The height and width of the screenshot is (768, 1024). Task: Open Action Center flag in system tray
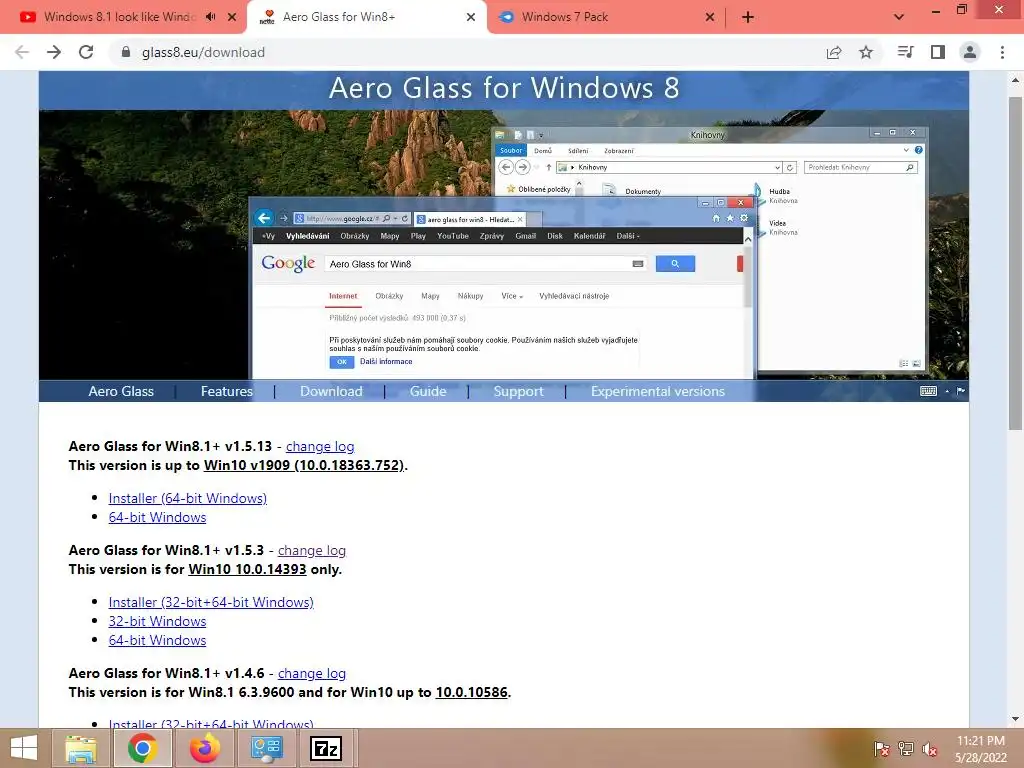pos(881,749)
